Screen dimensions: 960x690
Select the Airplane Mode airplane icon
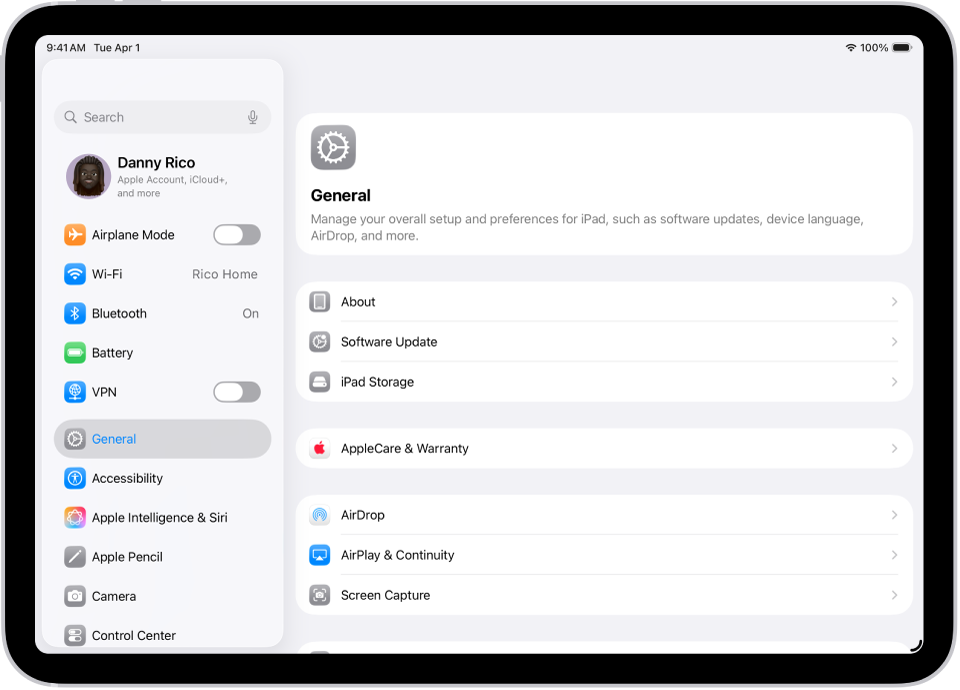(x=75, y=234)
